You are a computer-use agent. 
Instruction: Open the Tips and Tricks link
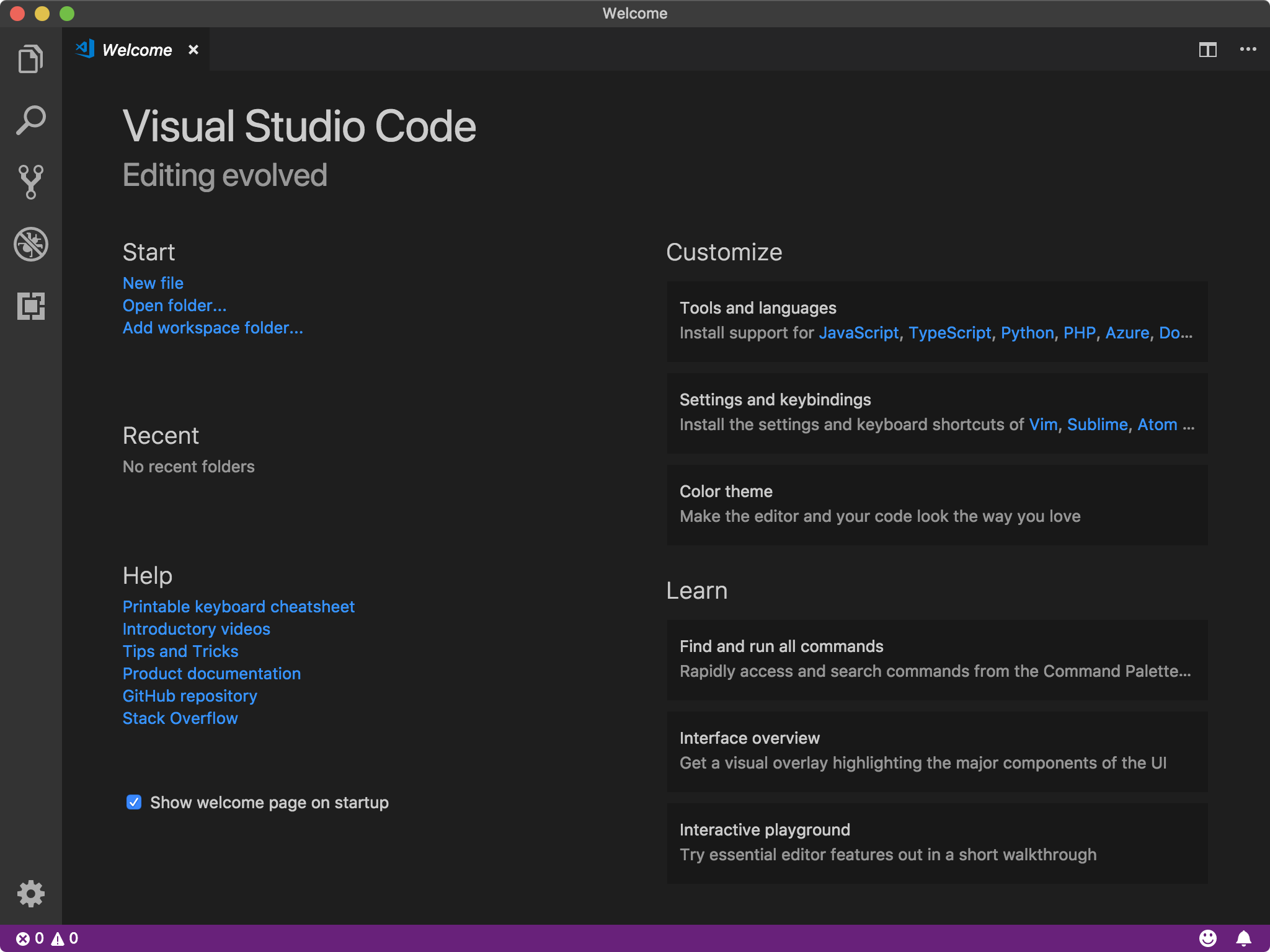(180, 651)
